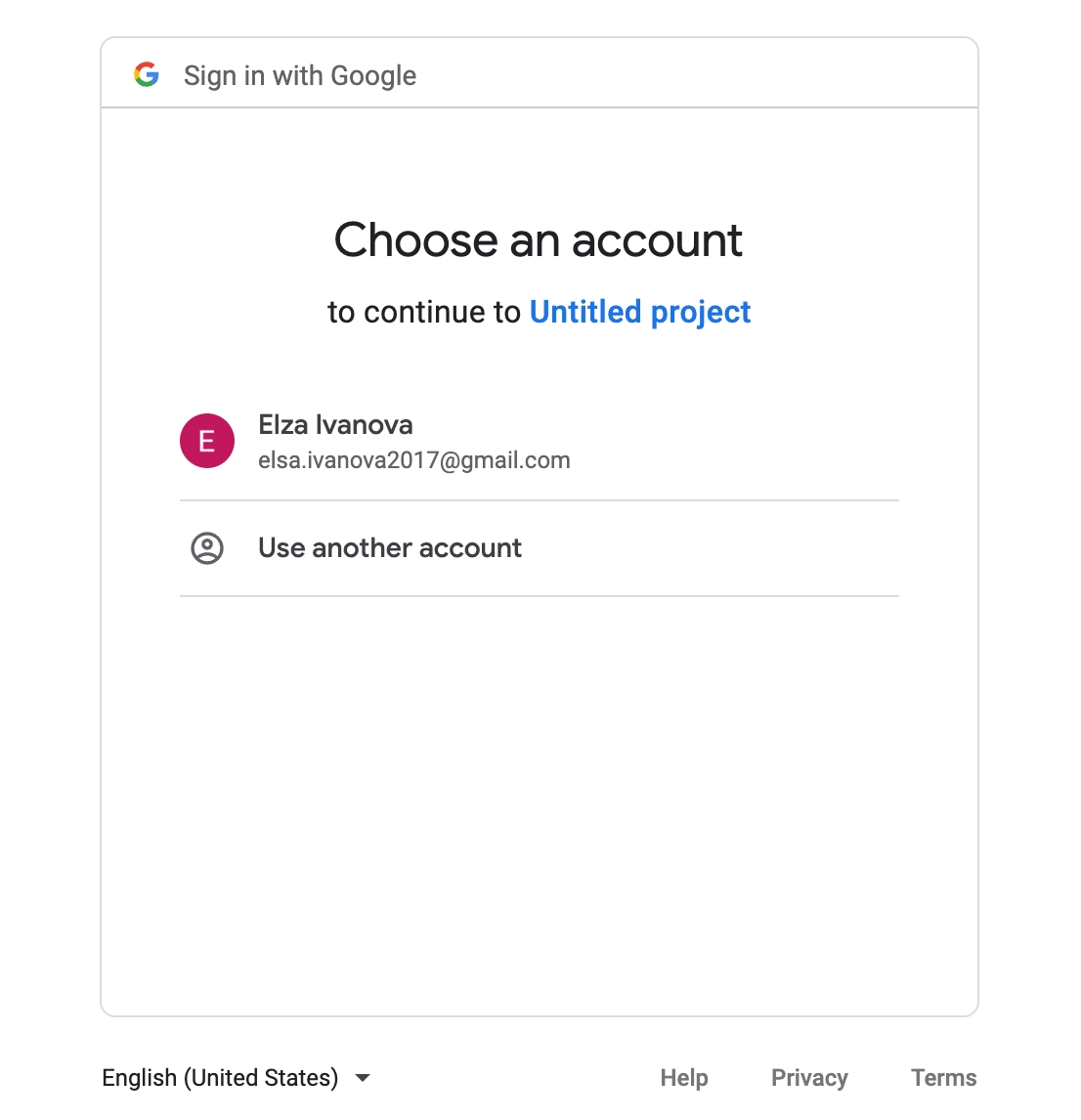Click the Google G logo
This screenshot has width=1081, height=1120.
[x=147, y=74]
